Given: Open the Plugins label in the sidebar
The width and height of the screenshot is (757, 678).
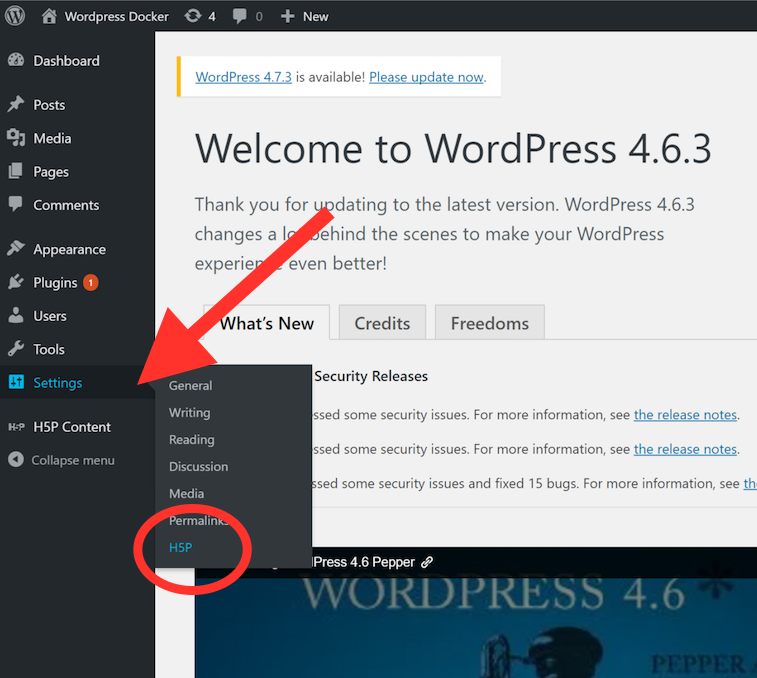Looking at the screenshot, I should point(55,283).
